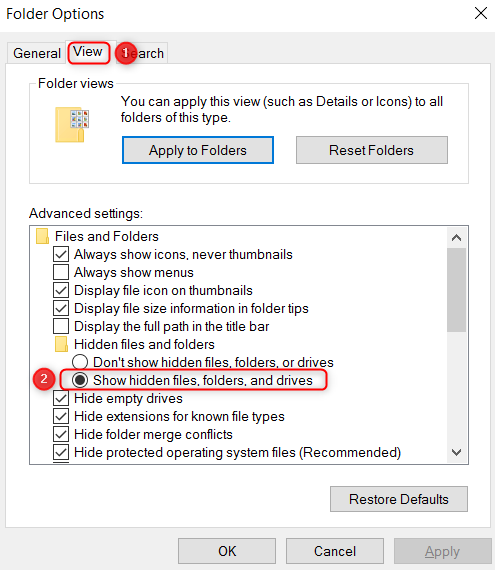Click the Folder views folder icon
495x570 pixels.
pyautogui.click(x=72, y=125)
